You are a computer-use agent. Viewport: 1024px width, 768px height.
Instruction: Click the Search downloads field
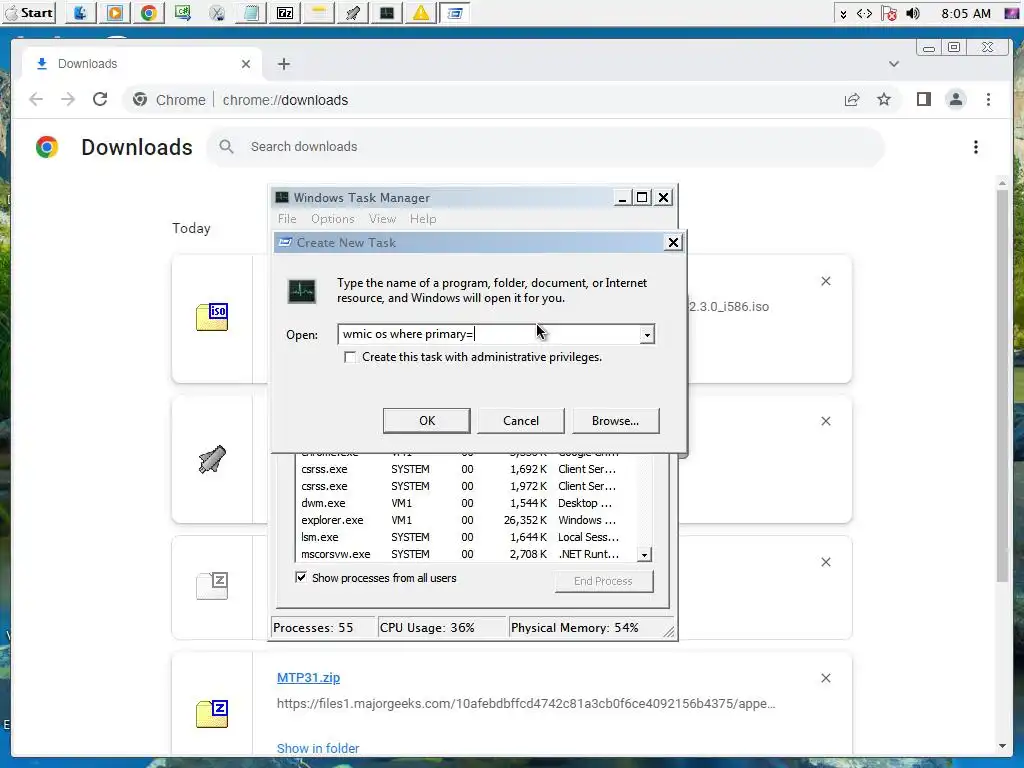545,147
